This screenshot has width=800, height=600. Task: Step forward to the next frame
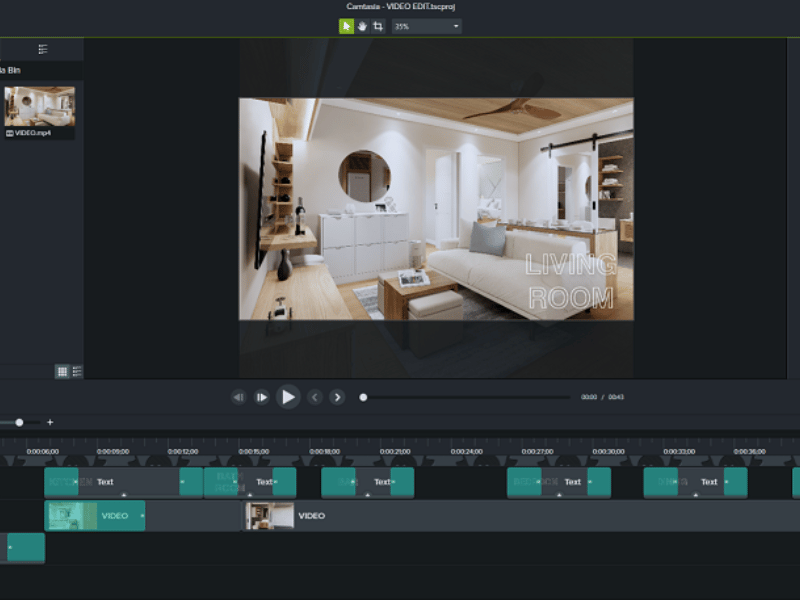pyautogui.click(x=262, y=397)
